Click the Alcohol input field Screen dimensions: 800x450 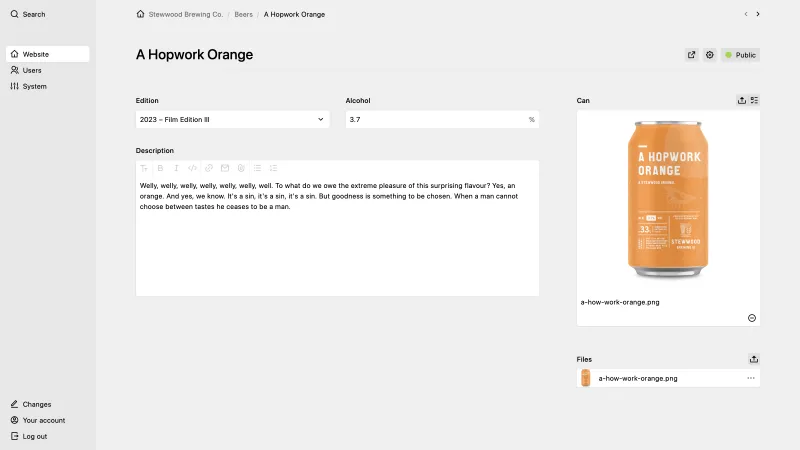[442, 119]
